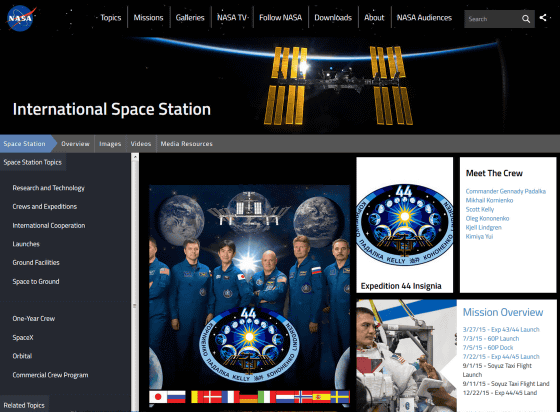Open the 7/3/15 60P Launch link
This screenshot has height=412, width=560.
point(491,338)
